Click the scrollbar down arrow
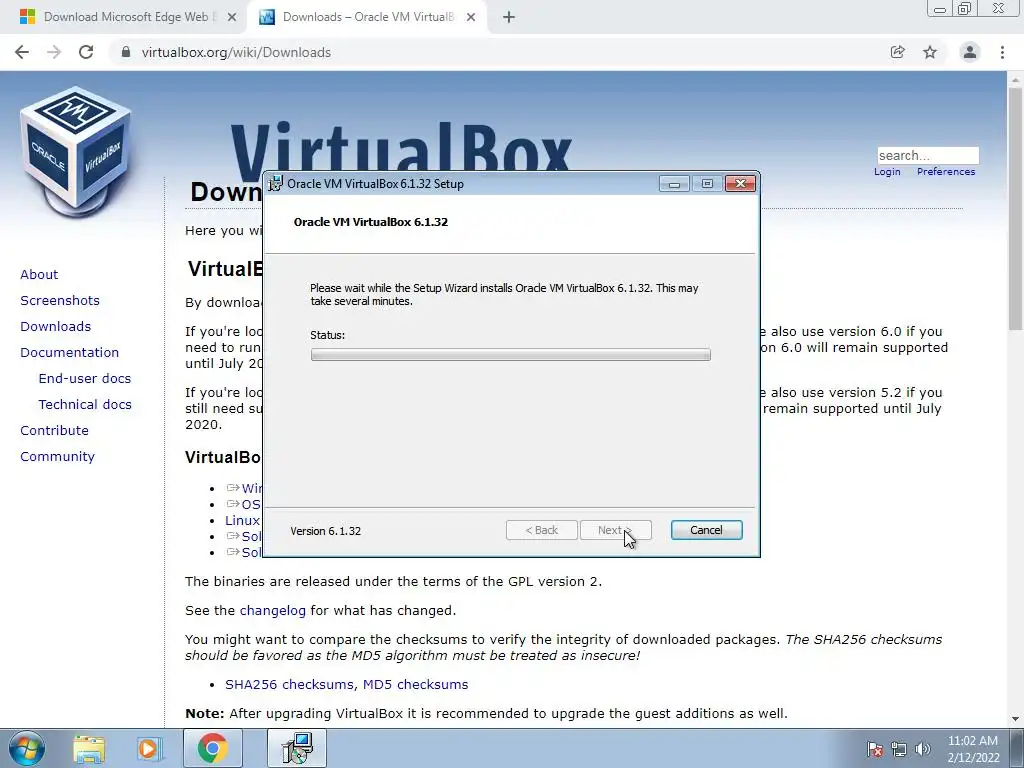Image resolution: width=1024 pixels, height=768 pixels. pos(1015,720)
